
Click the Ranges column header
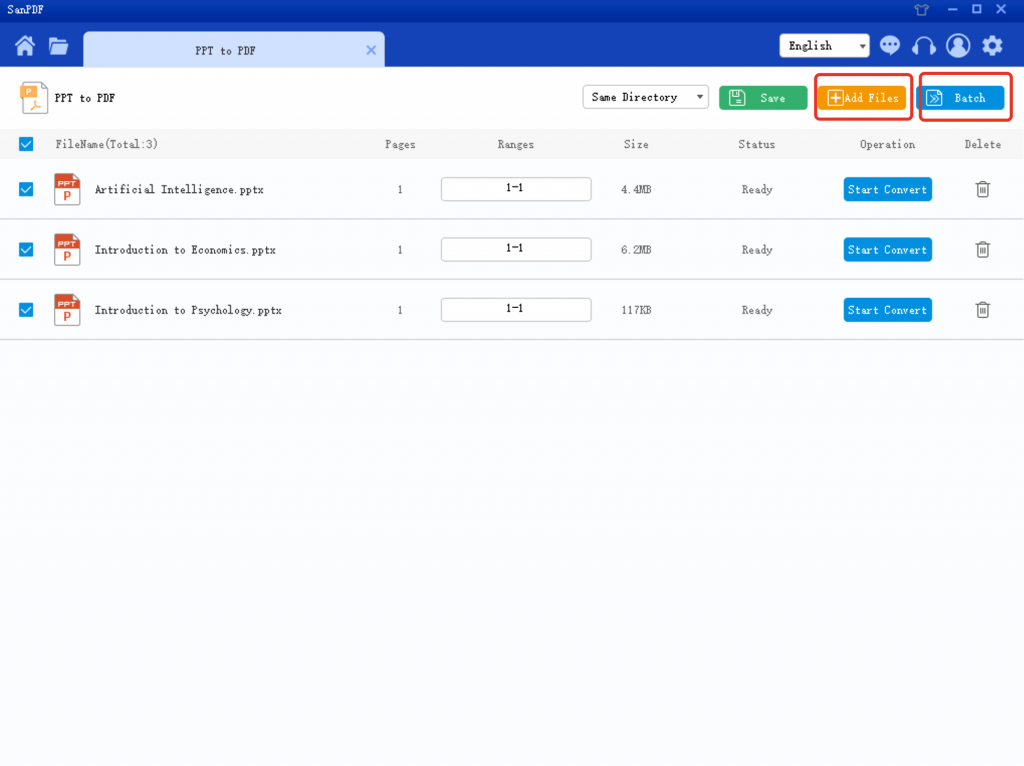coord(515,144)
